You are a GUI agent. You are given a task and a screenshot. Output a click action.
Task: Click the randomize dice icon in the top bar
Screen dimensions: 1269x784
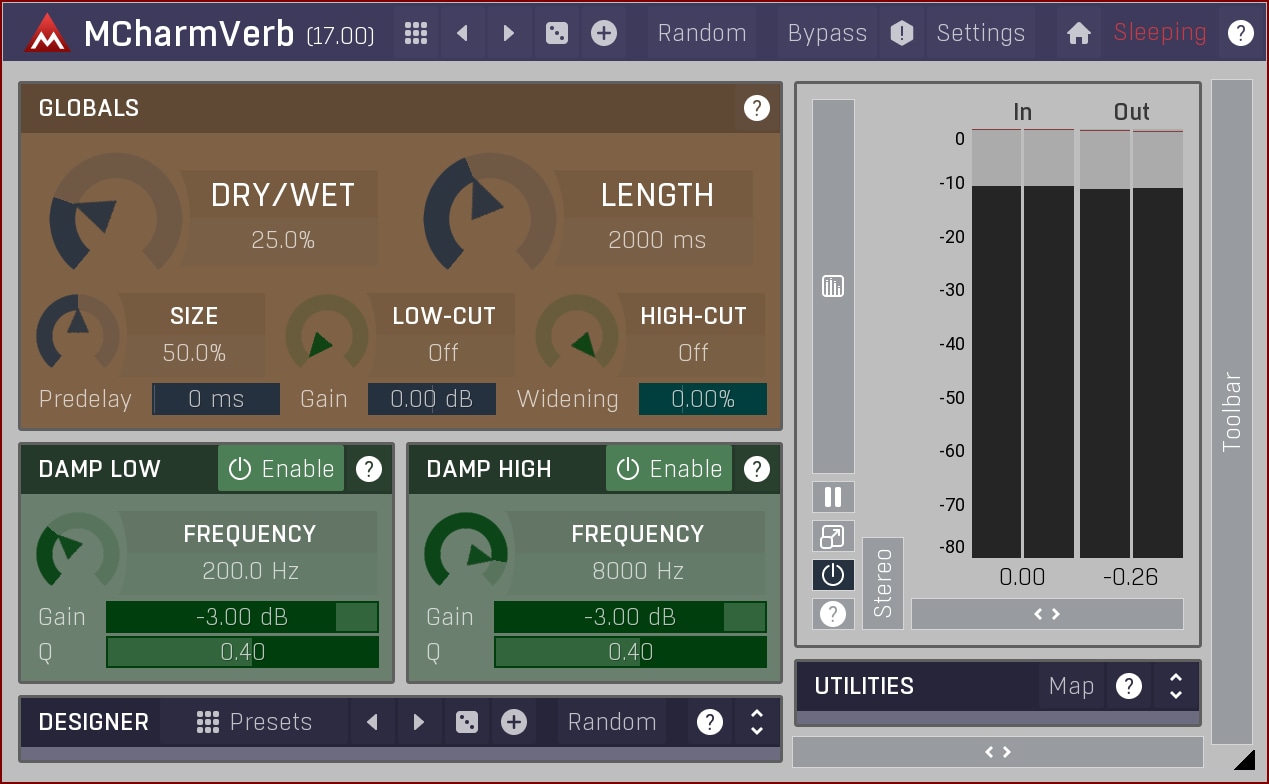pos(556,33)
